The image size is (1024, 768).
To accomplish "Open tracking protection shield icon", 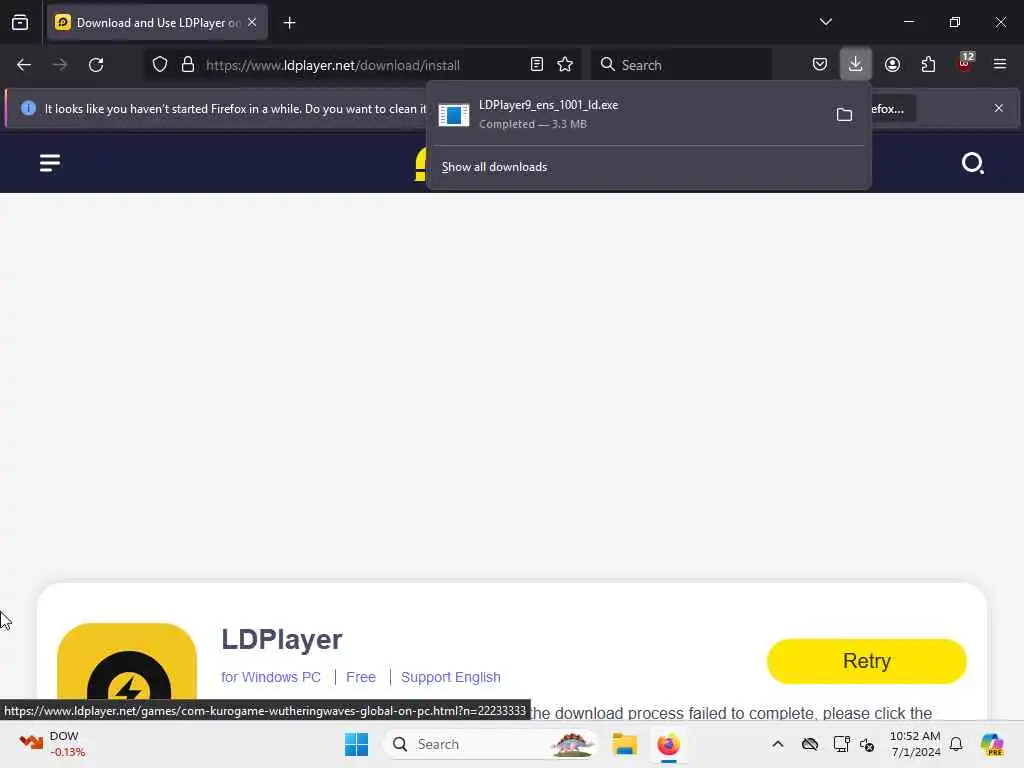I will pyautogui.click(x=160, y=65).
